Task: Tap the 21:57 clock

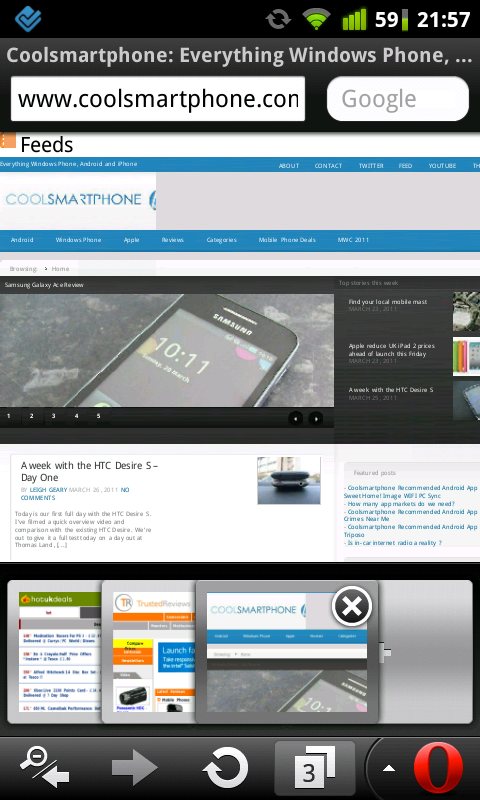Action: [x=443, y=19]
